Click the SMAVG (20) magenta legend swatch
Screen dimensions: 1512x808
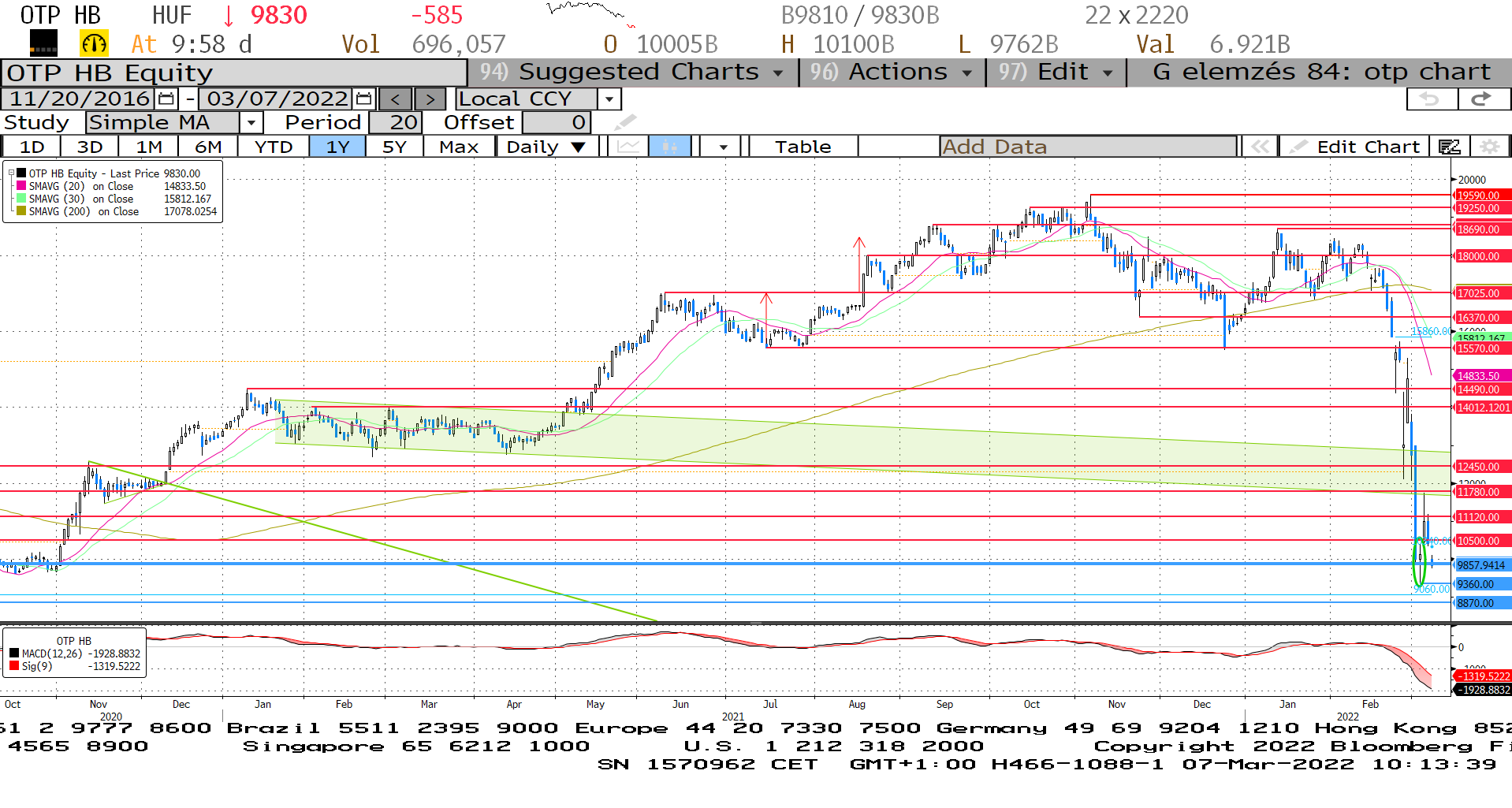pyautogui.click(x=21, y=186)
